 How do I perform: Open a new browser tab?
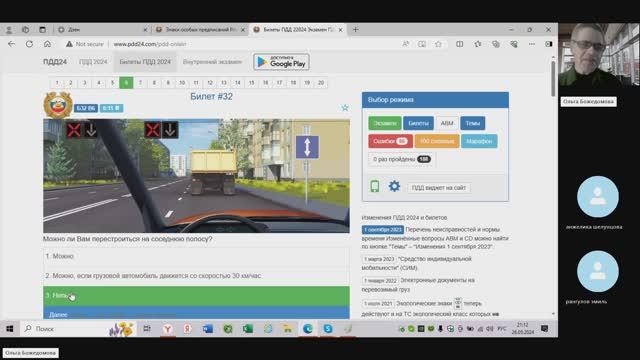click(x=356, y=29)
